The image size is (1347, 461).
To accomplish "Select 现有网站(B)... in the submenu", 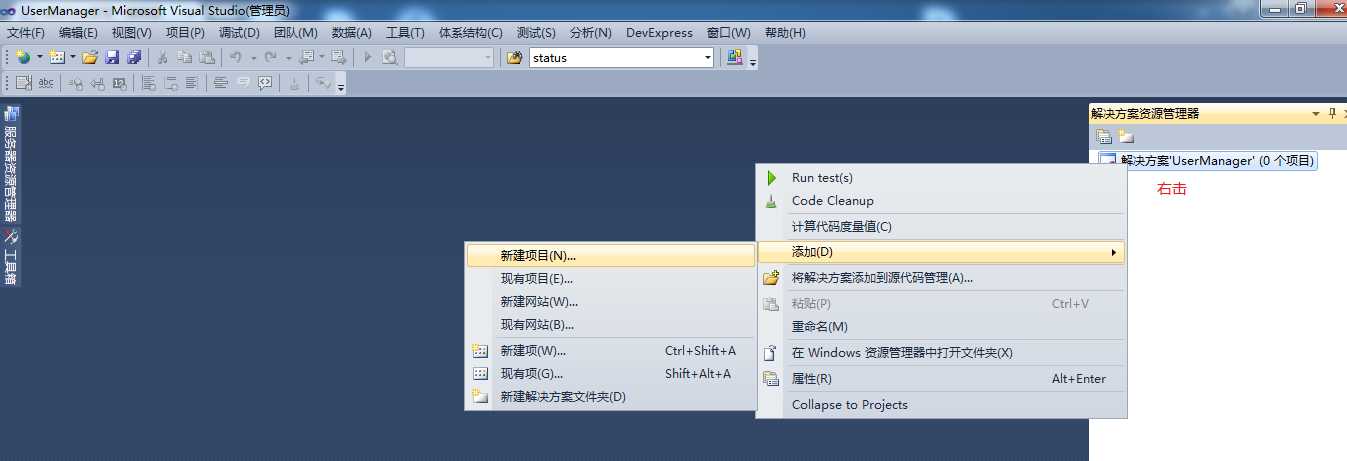I will point(611,325).
